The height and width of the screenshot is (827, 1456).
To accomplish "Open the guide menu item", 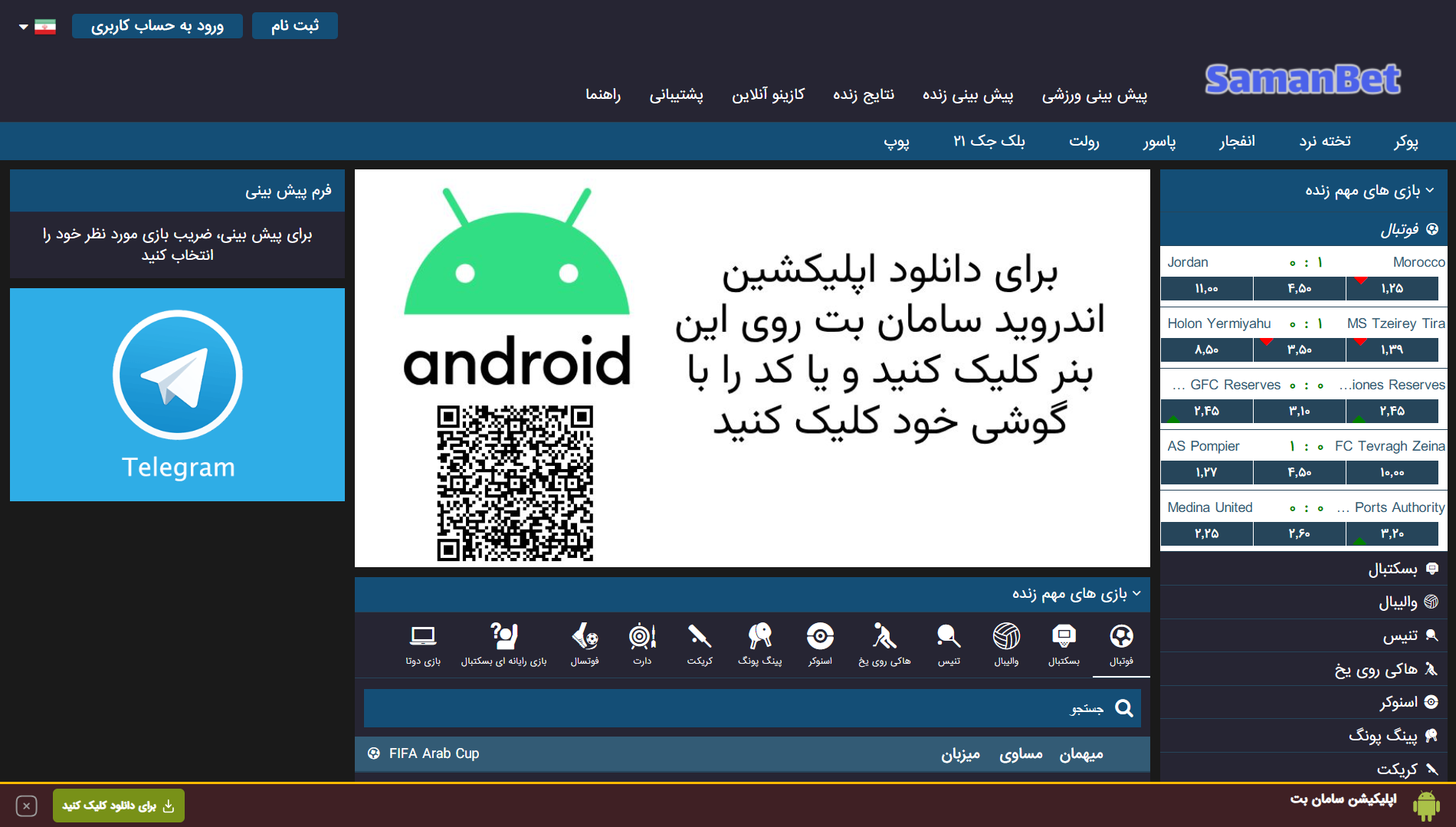I will pyautogui.click(x=603, y=95).
